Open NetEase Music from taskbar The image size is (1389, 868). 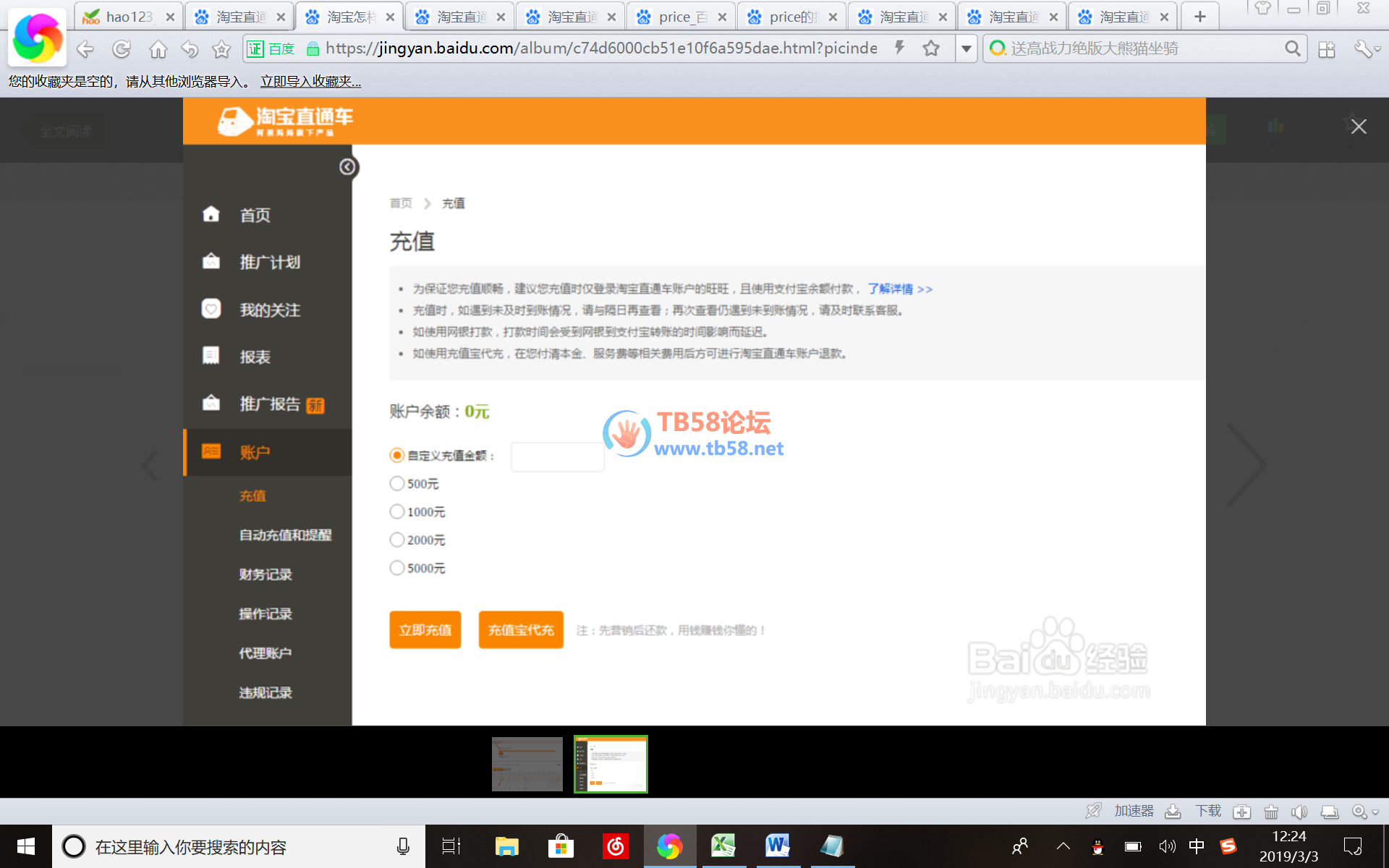click(x=615, y=846)
